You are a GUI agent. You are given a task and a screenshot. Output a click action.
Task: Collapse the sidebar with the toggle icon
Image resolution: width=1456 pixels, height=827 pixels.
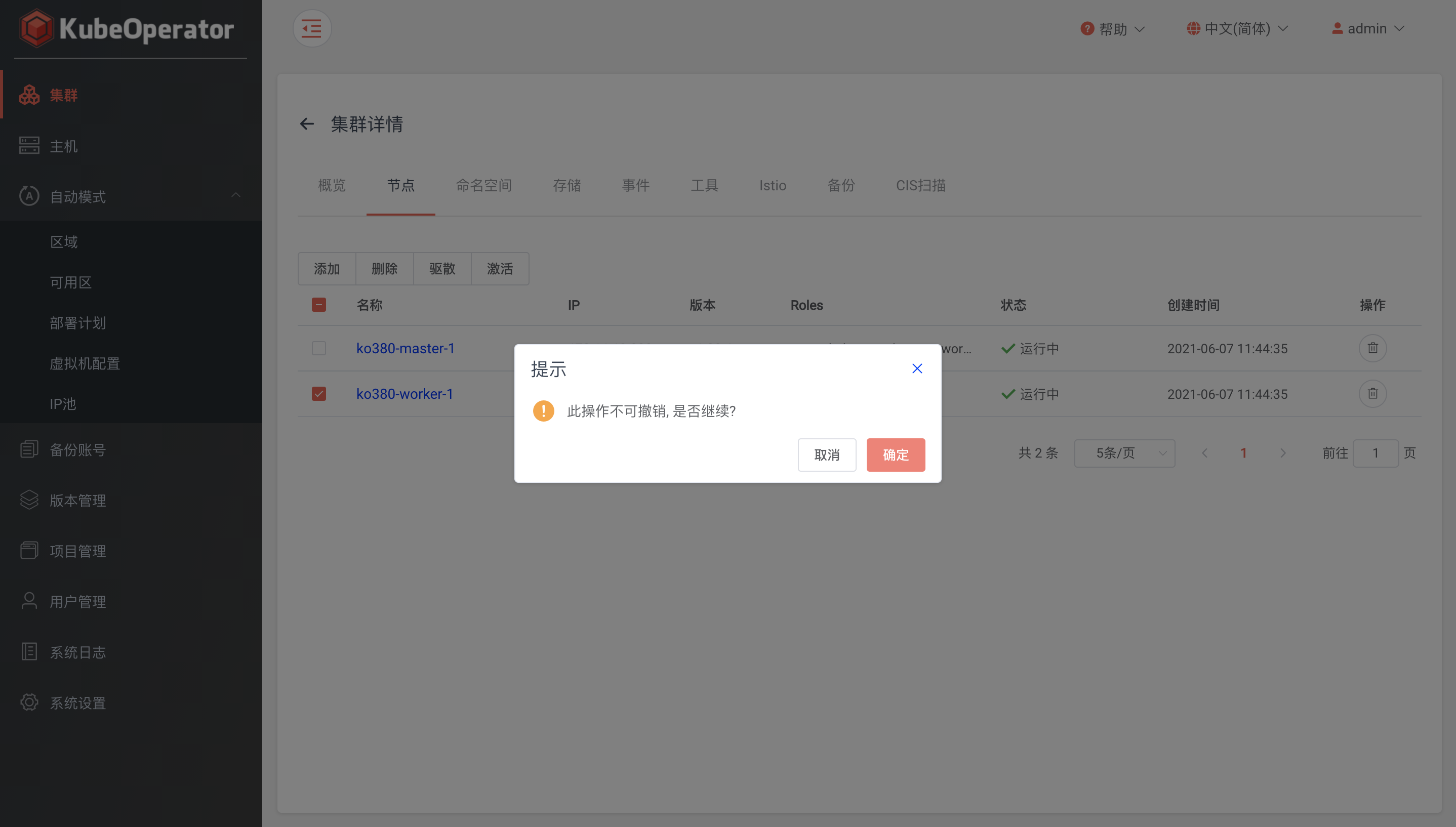(312, 28)
